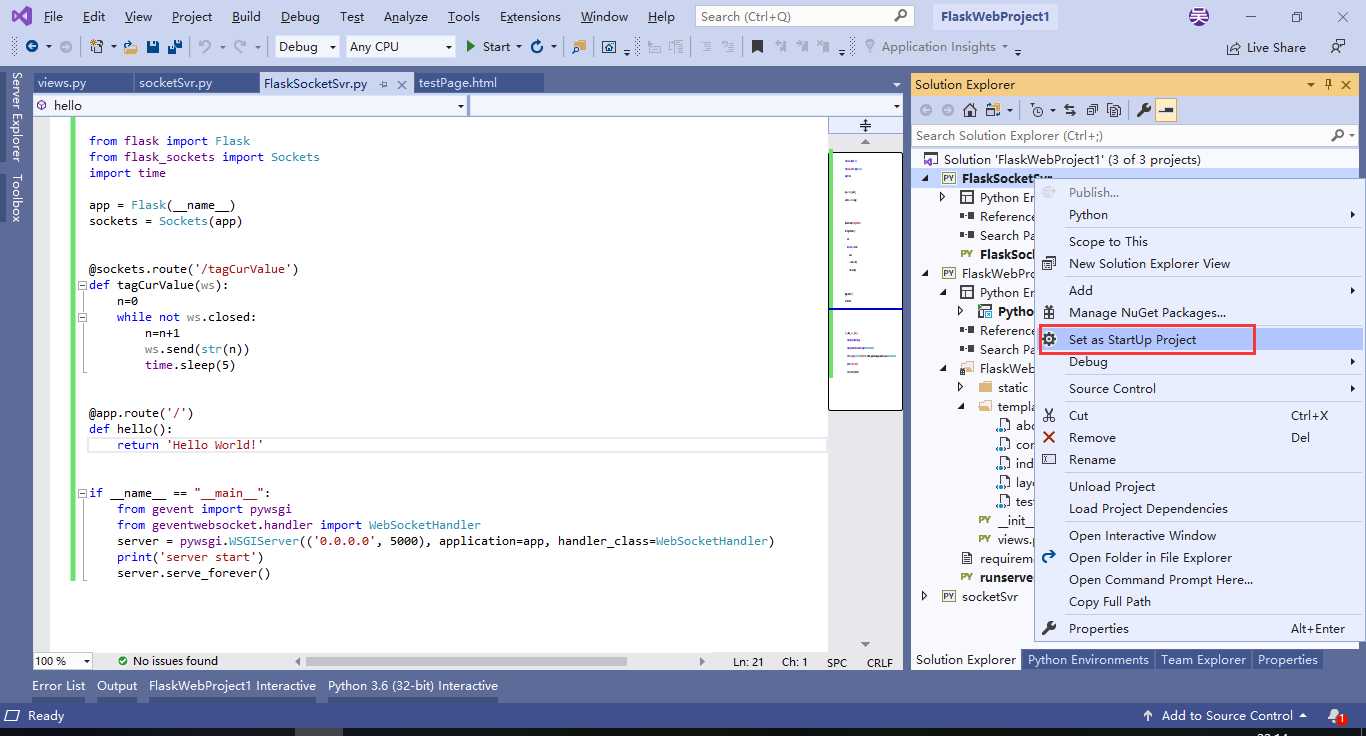Click the Visual Studio logo icon
1366x736 pixels.
point(20,16)
